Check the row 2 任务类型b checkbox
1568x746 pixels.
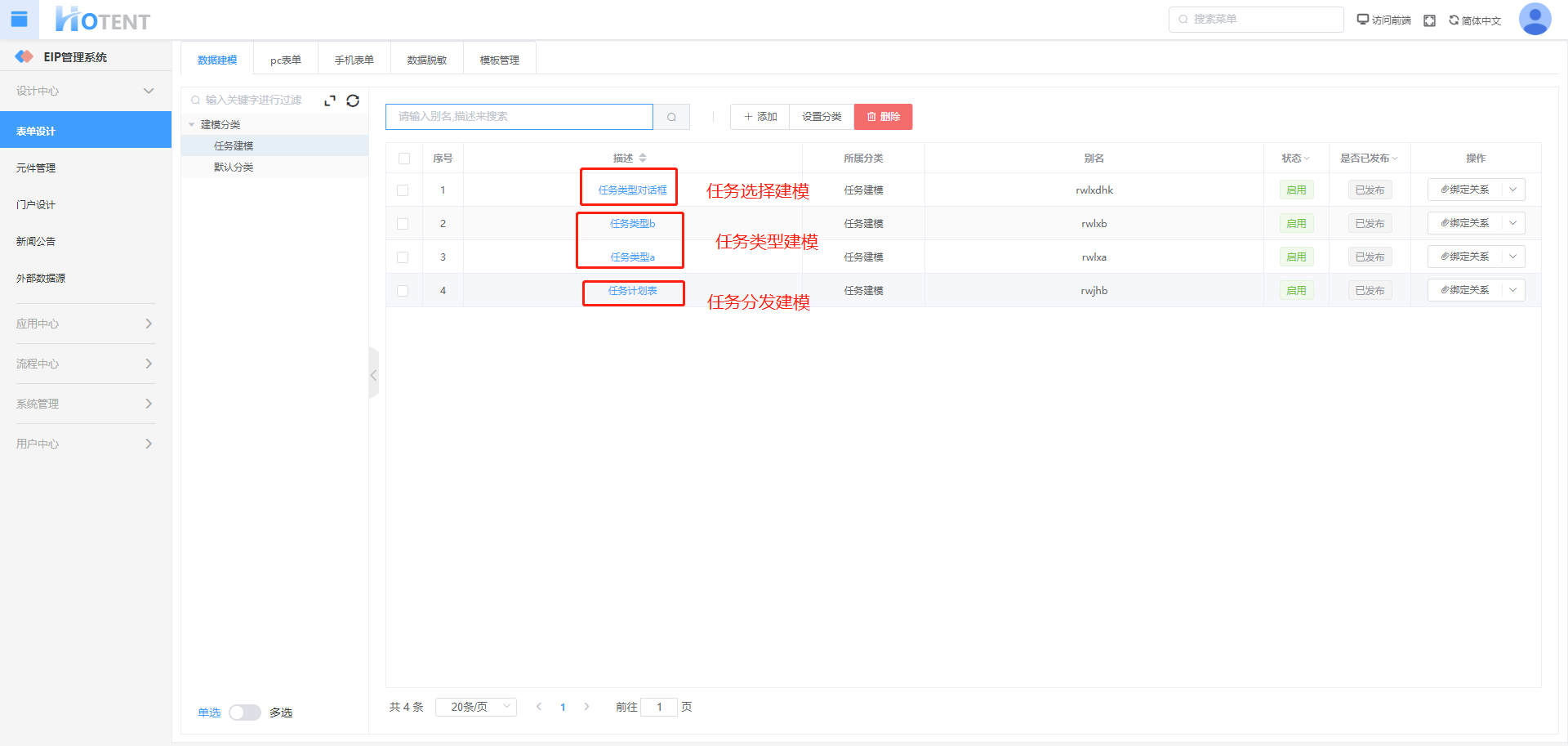403,224
